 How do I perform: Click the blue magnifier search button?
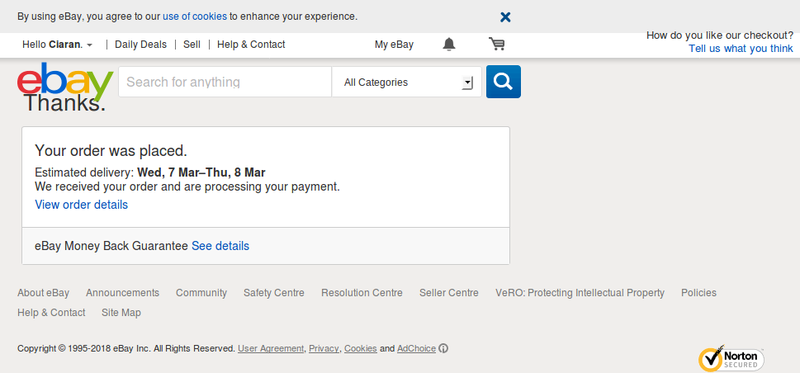click(x=503, y=82)
